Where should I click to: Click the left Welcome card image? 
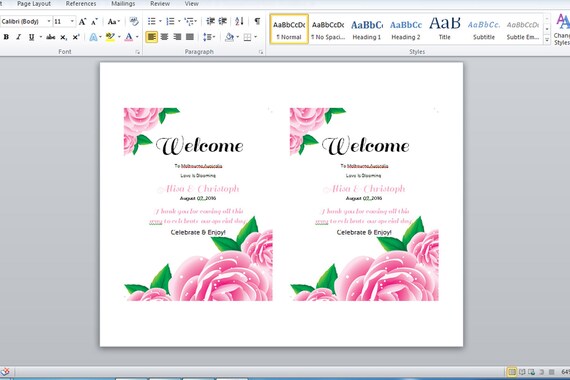point(198,204)
